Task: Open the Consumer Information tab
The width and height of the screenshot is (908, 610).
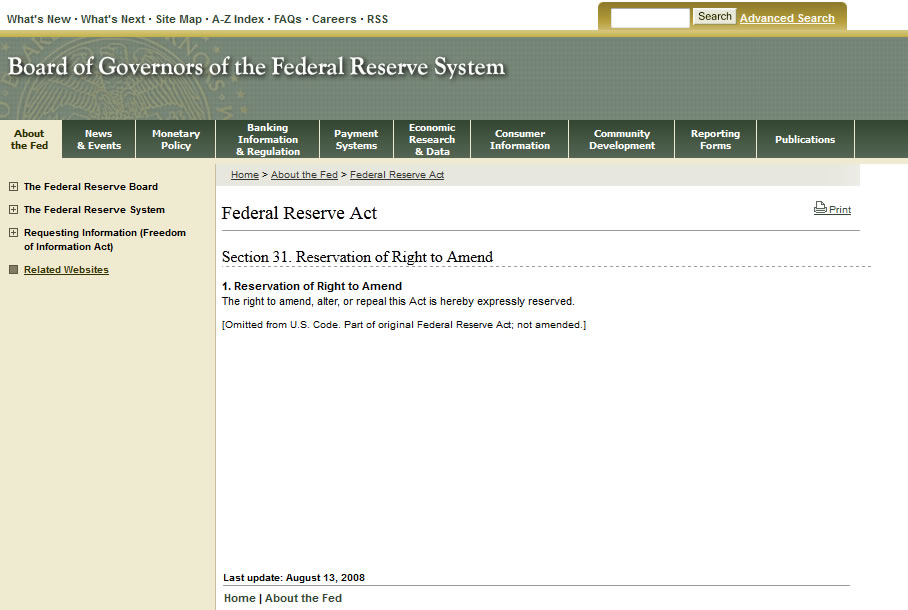Action: click(519, 139)
